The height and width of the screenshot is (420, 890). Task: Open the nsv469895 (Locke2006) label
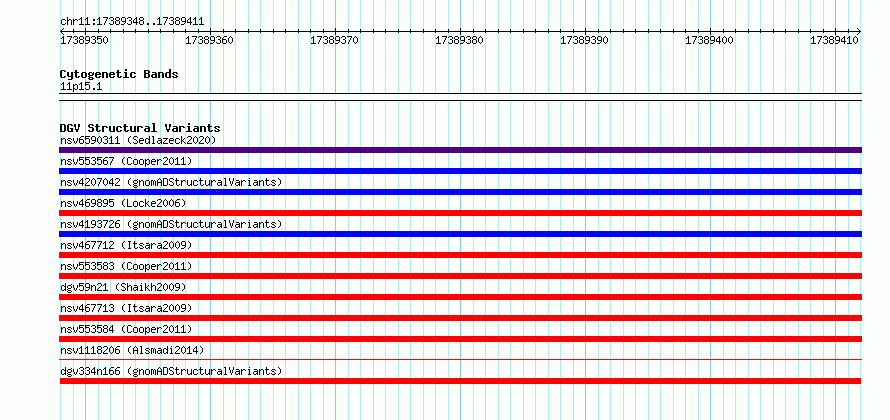click(x=123, y=203)
